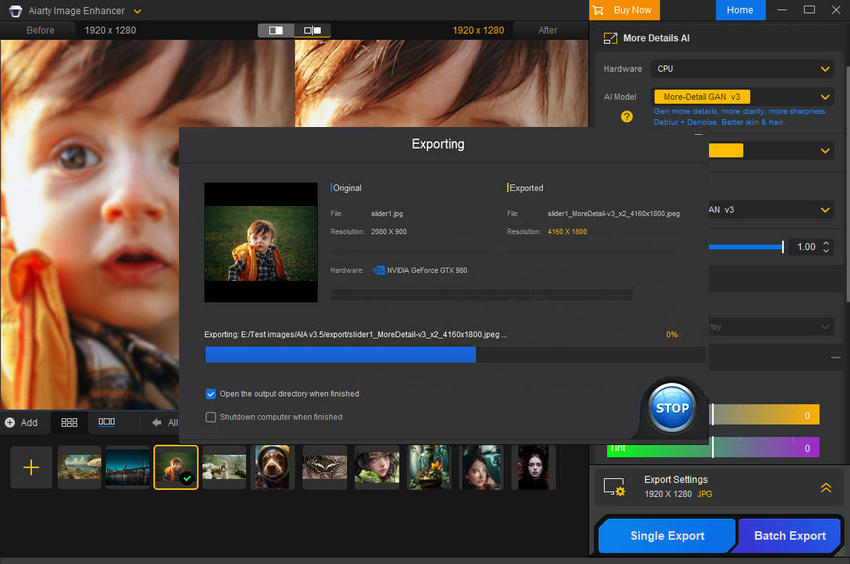Uncheck Open the output directory when finished
The height and width of the screenshot is (564, 850).
211,394
